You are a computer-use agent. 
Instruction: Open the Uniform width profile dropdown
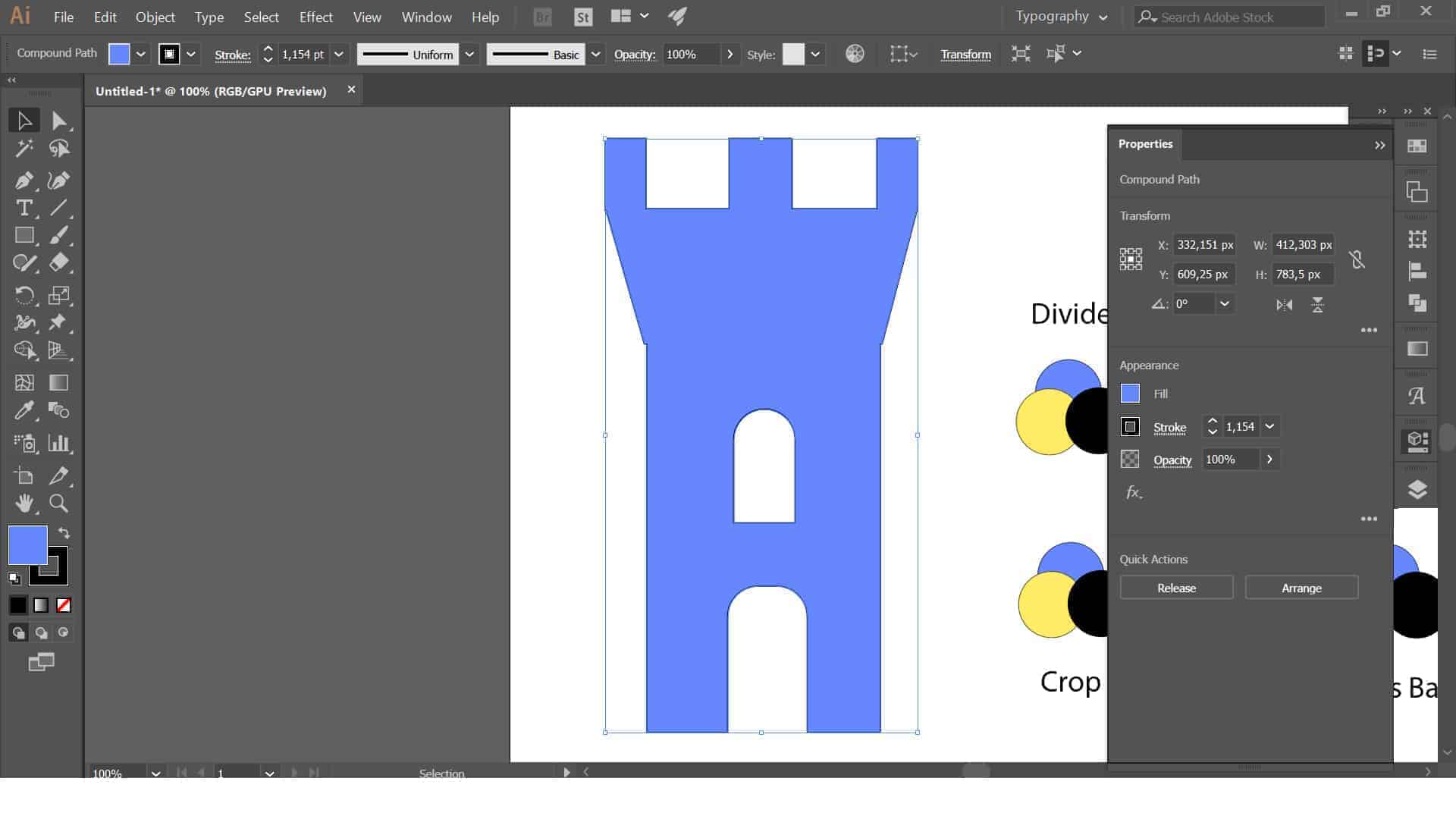[x=469, y=54]
